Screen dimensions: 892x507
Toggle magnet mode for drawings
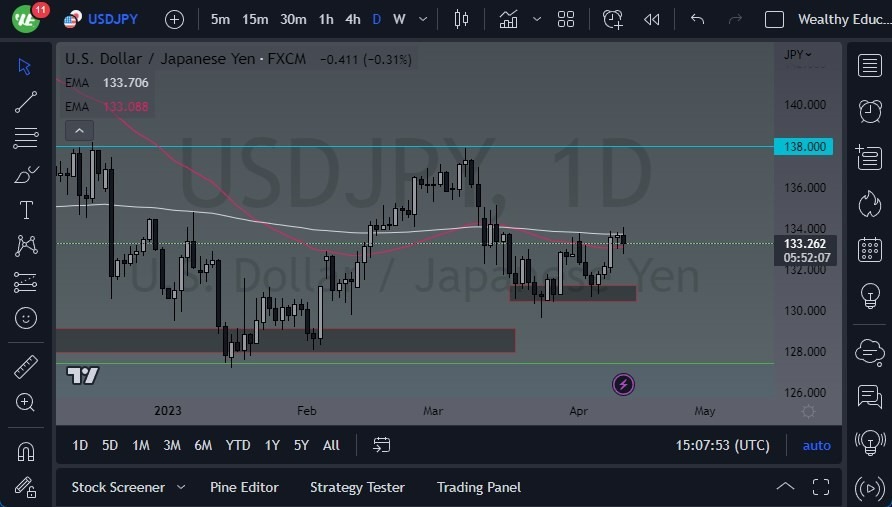(x=26, y=452)
